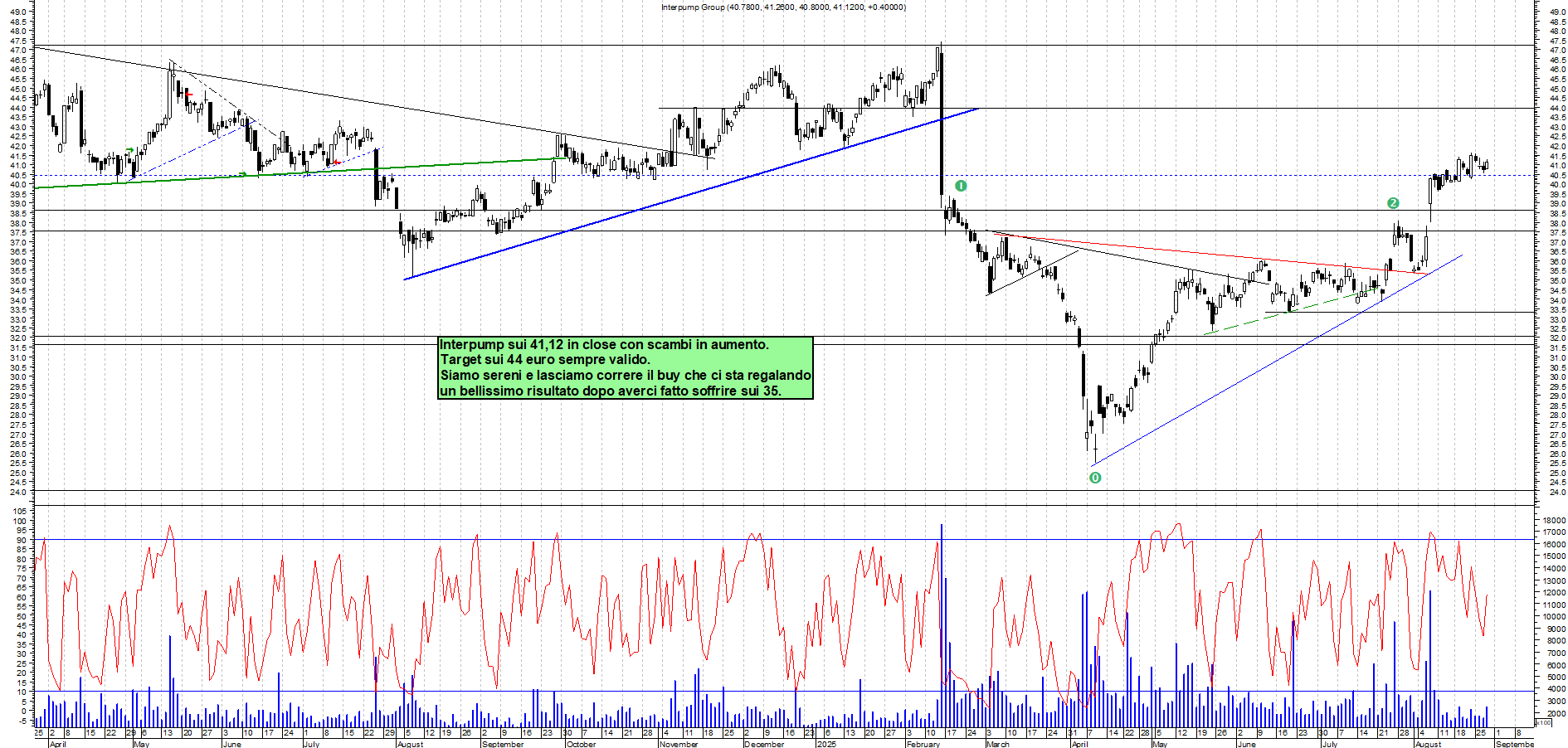Click the March month label
The height and width of the screenshot is (748, 1568).
(x=998, y=744)
